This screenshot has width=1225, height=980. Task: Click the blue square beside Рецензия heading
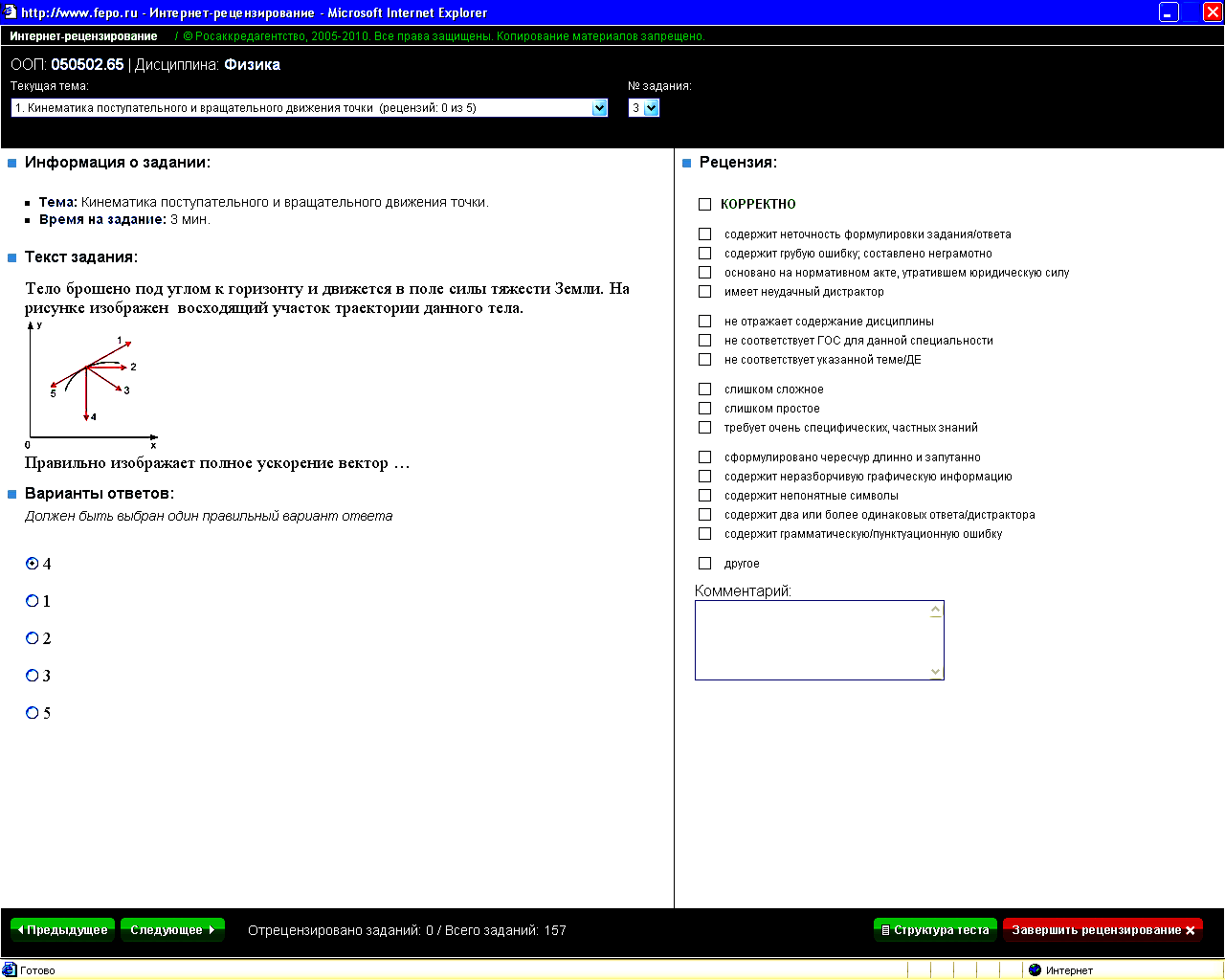[x=686, y=164]
